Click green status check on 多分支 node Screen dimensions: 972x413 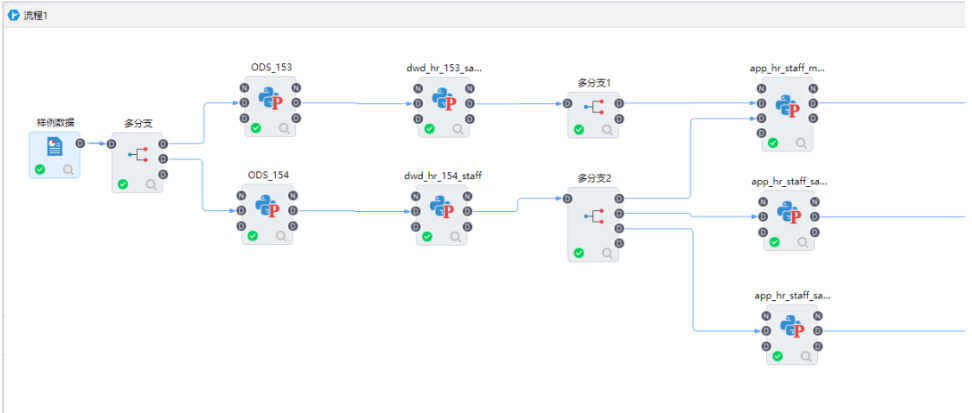pos(123,184)
